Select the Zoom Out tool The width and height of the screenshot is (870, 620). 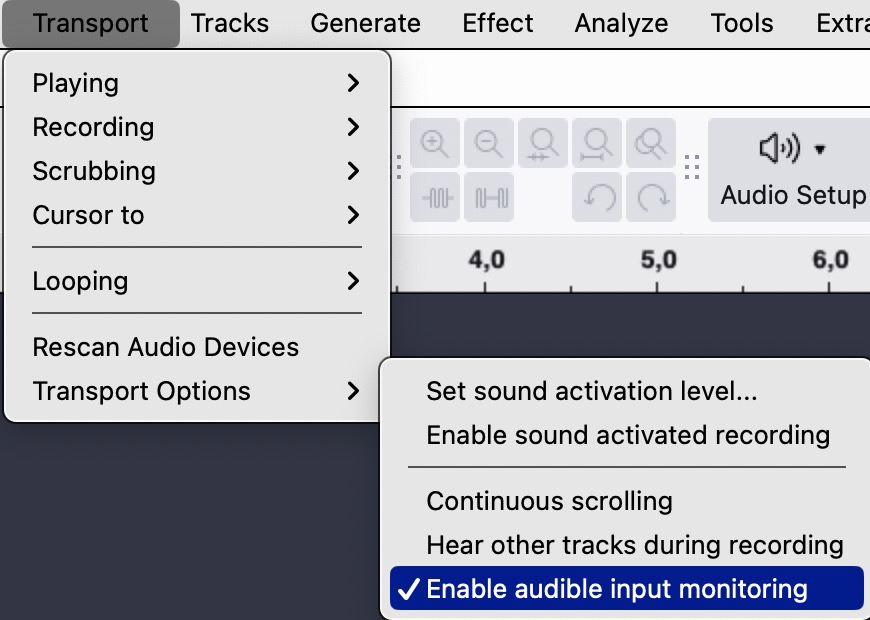click(x=489, y=142)
